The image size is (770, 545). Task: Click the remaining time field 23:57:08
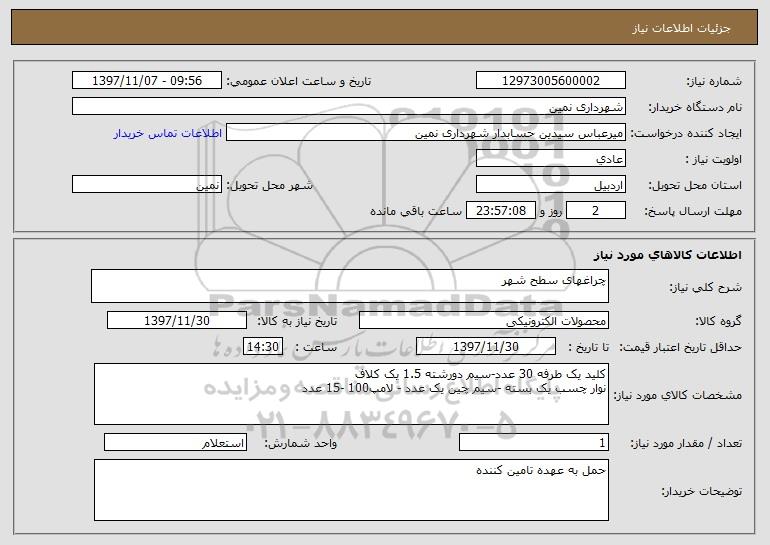[500, 211]
